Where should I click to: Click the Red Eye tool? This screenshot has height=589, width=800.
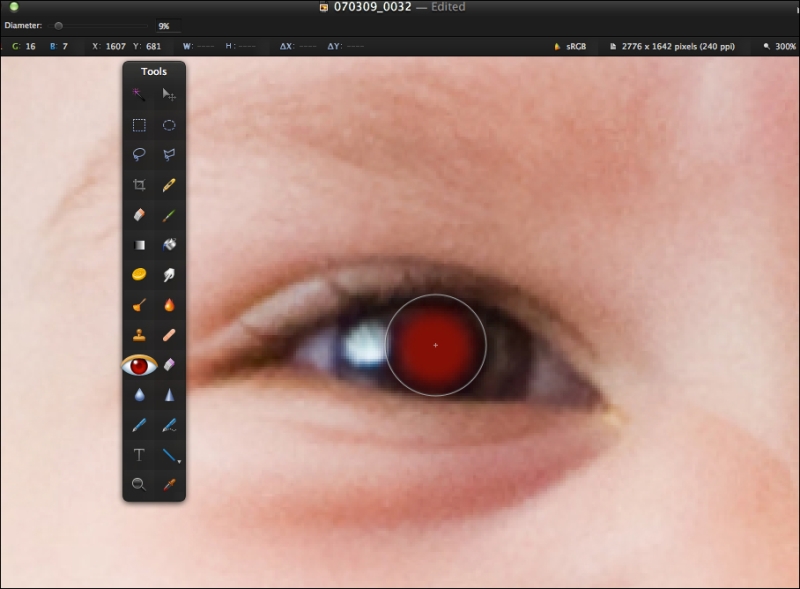click(x=139, y=365)
